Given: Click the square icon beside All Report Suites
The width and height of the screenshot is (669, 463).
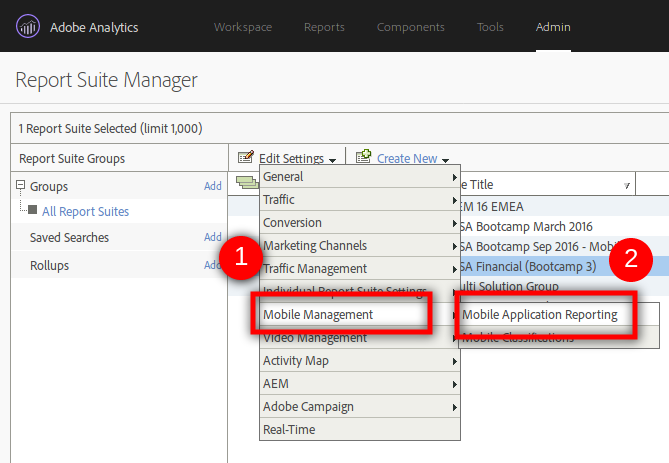Looking at the screenshot, I should [32, 210].
